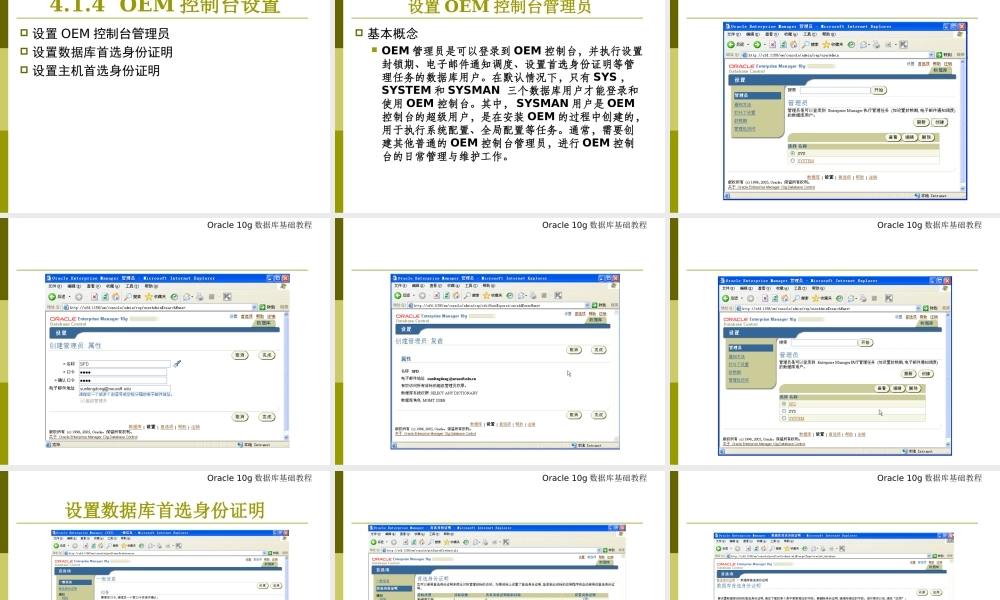Viewport: 1000px width, 600px height.
Task: Click IE Home icon in SYS/SYSTEM admin-list screenshot
Action: click(793, 45)
